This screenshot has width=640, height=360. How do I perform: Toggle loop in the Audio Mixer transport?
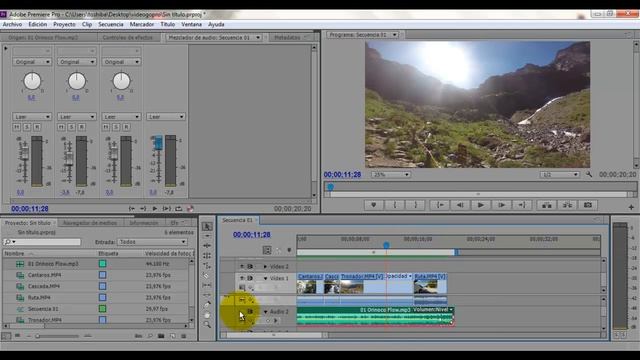coord(178,209)
